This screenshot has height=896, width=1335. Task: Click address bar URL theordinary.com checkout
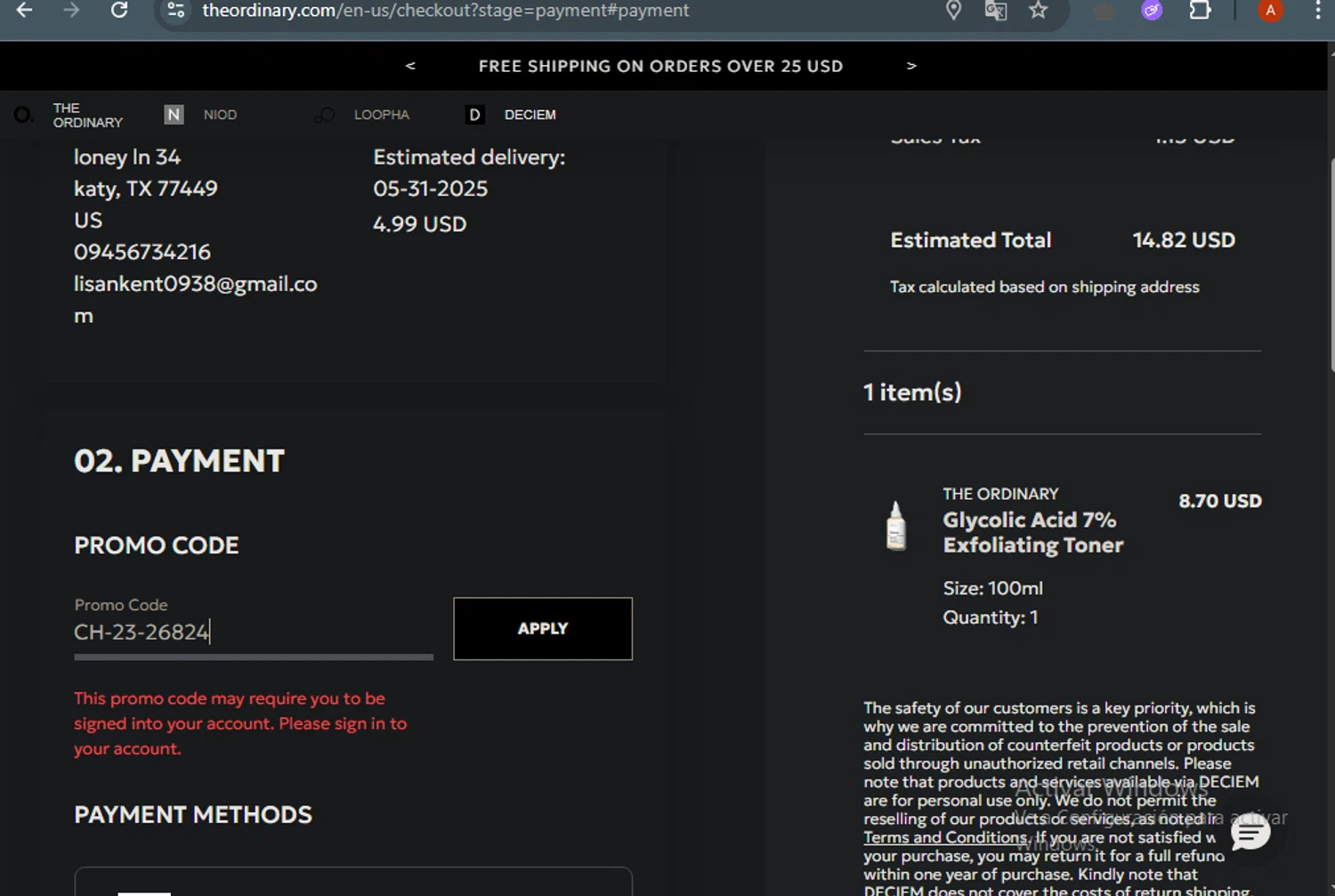coord(445,11)
